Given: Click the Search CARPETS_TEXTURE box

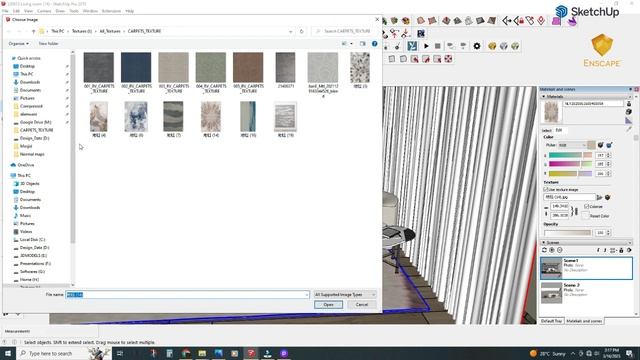Looking at the screenshot, I should click(345, 31).
